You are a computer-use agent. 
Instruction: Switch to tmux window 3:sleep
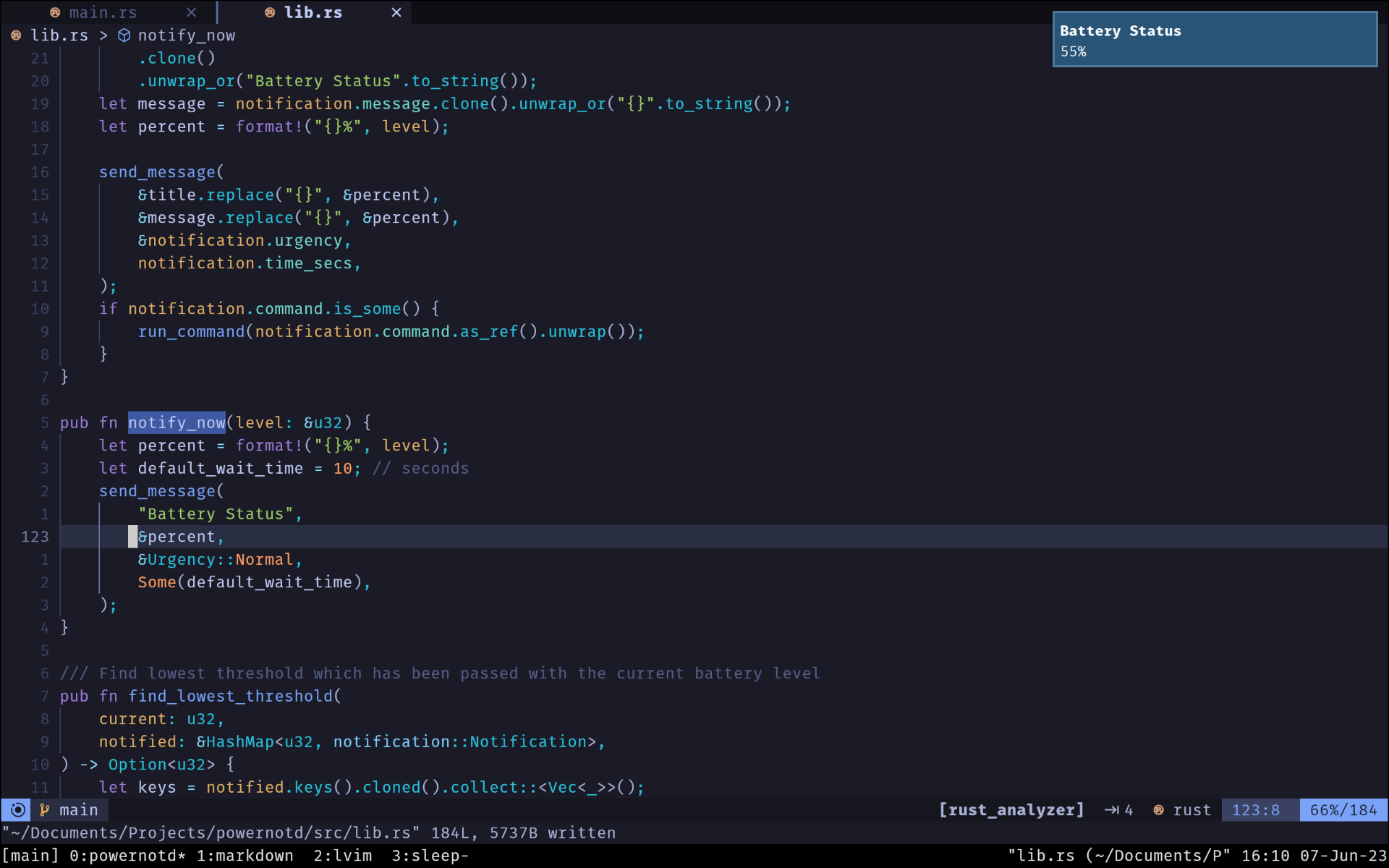click(x=430, y=856)
